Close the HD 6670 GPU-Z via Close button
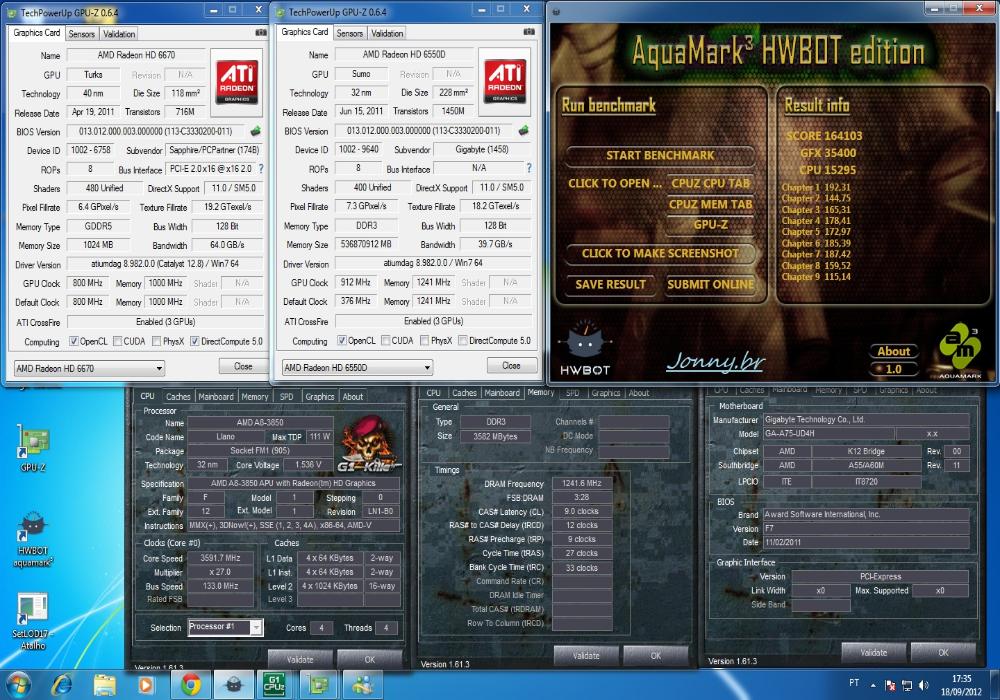 tap(243, 367)
